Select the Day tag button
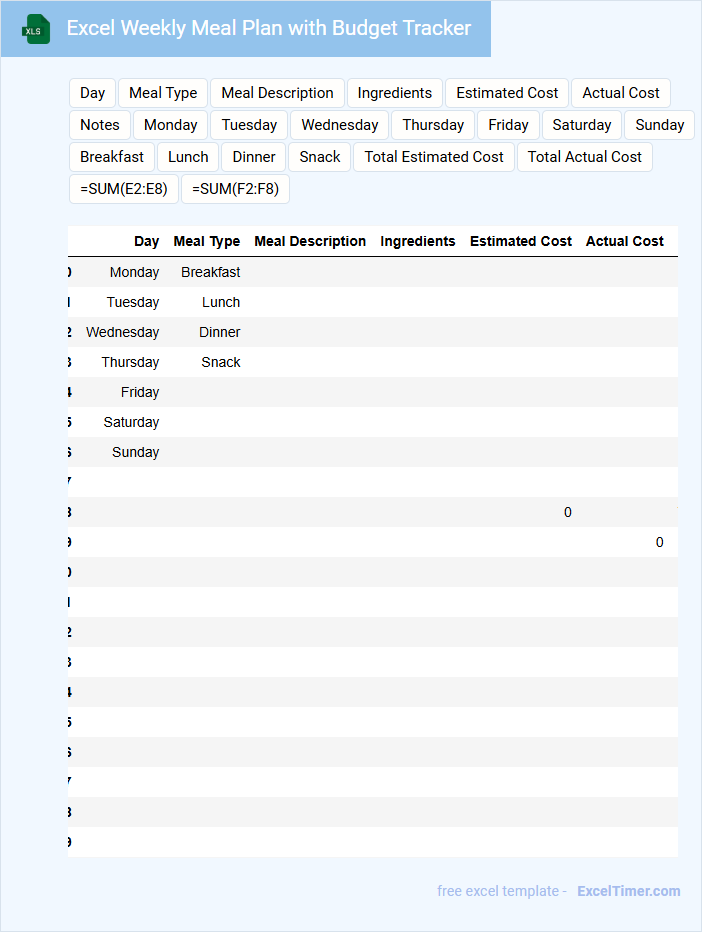Image resolution: width=702 pixels, height=932 pixels. (x=92, y=93)
